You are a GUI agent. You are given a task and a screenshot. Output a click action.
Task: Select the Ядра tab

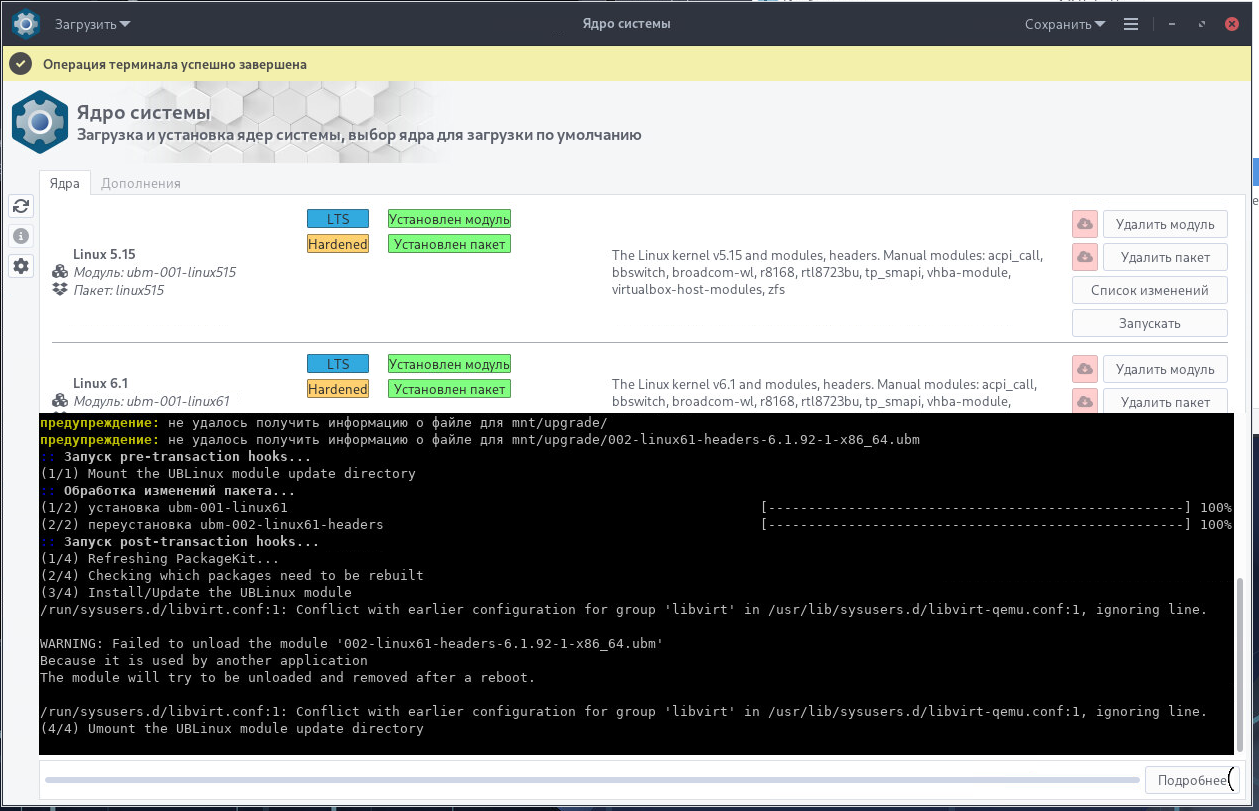pos(65,183)
